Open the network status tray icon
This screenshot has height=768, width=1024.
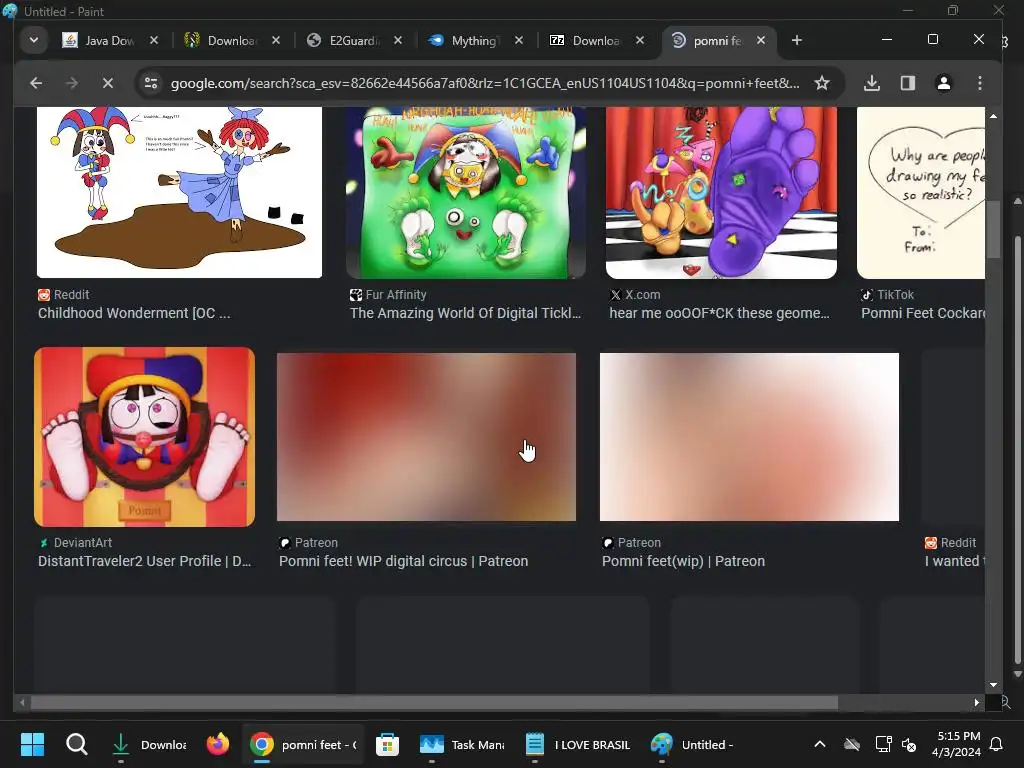click(883, 744)
